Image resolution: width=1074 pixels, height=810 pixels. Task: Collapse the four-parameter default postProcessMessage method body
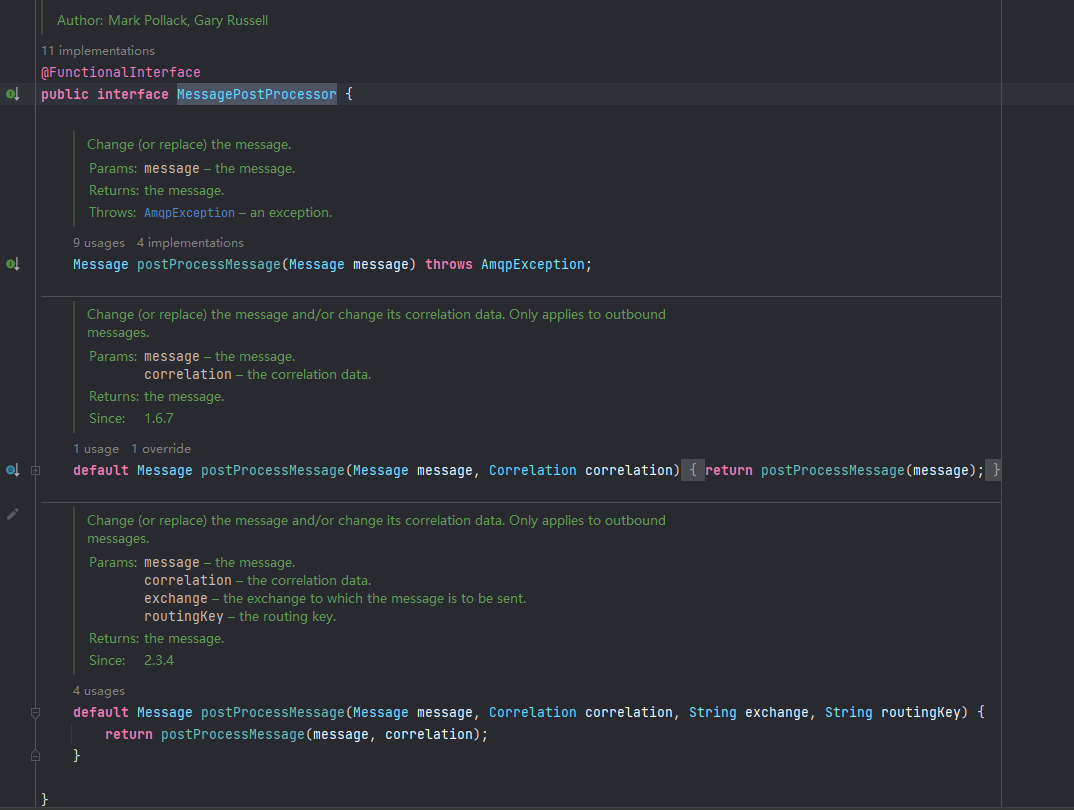(36, 713)
